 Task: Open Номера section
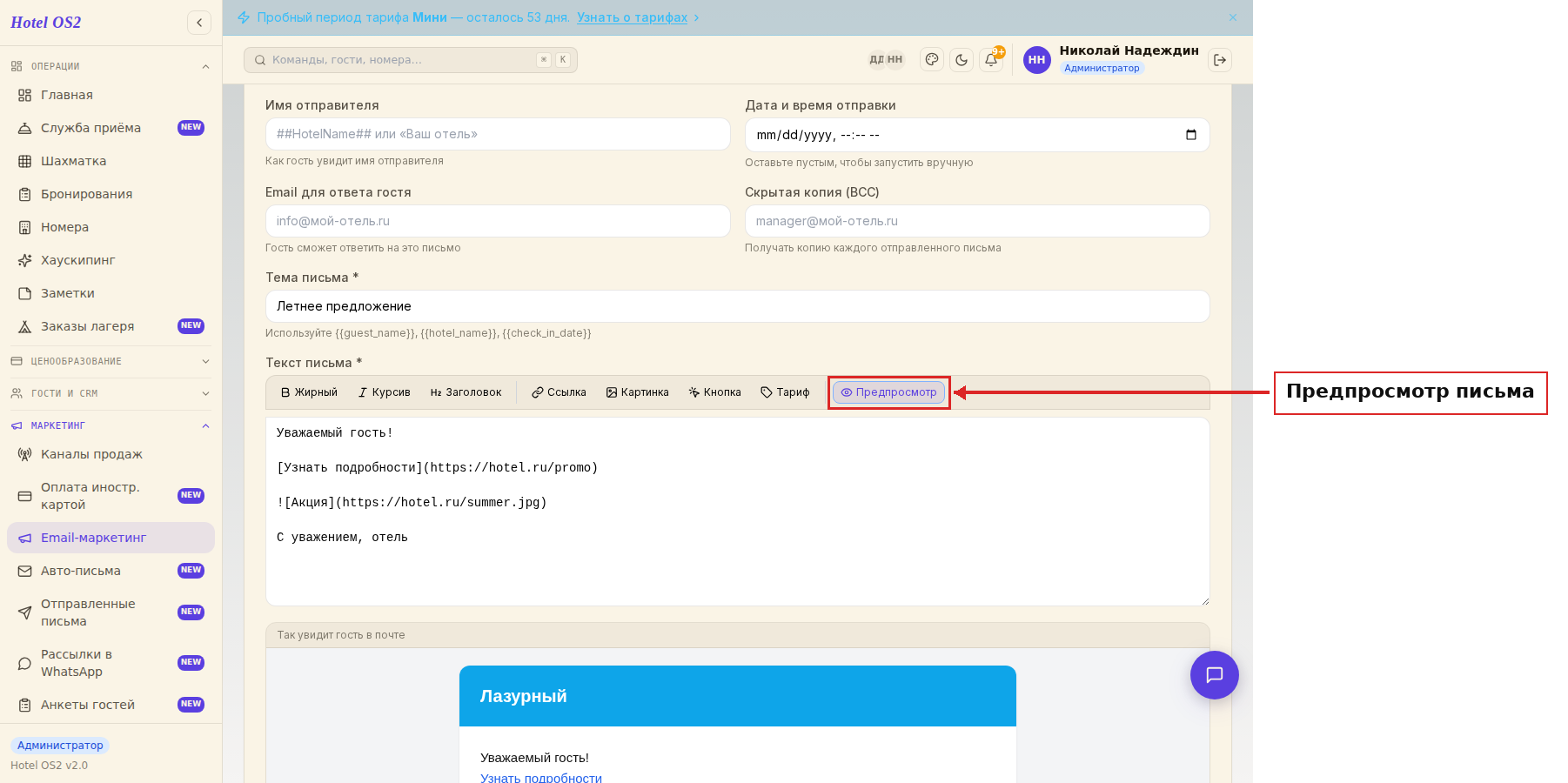point(111,227)
